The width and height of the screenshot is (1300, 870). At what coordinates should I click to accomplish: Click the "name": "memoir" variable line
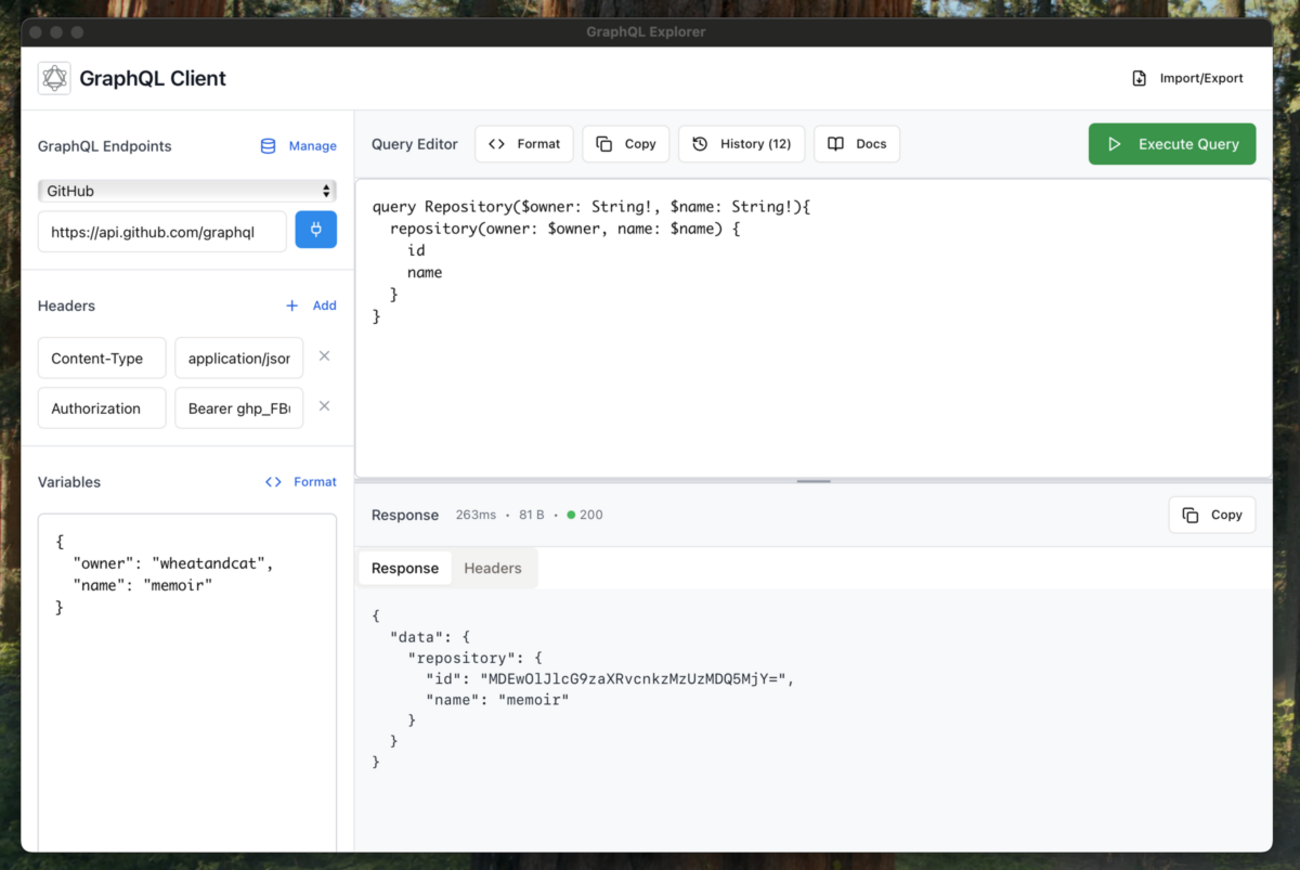point(143,585)
